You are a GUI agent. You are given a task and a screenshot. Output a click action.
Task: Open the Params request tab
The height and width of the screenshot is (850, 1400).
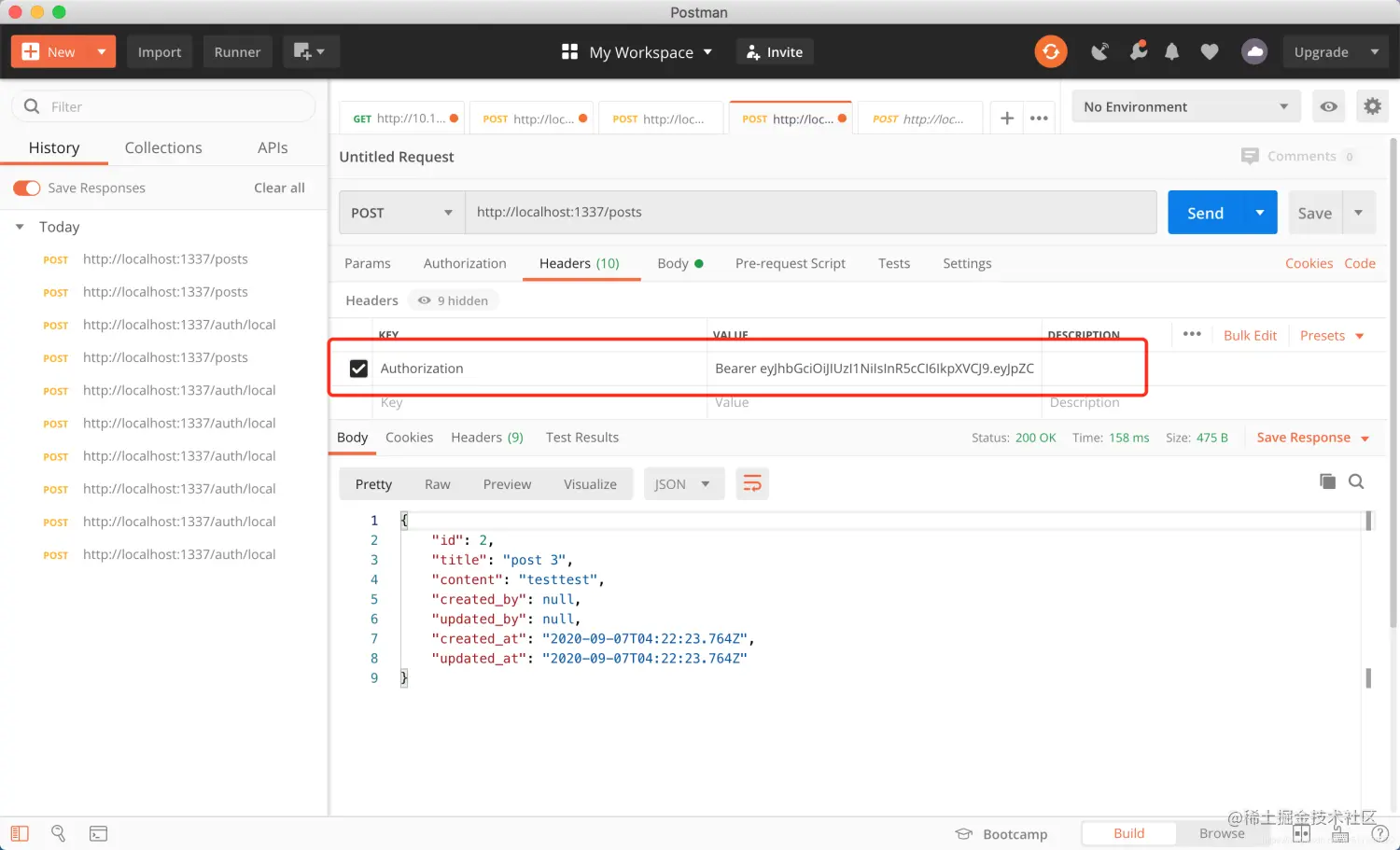(368, 263)
